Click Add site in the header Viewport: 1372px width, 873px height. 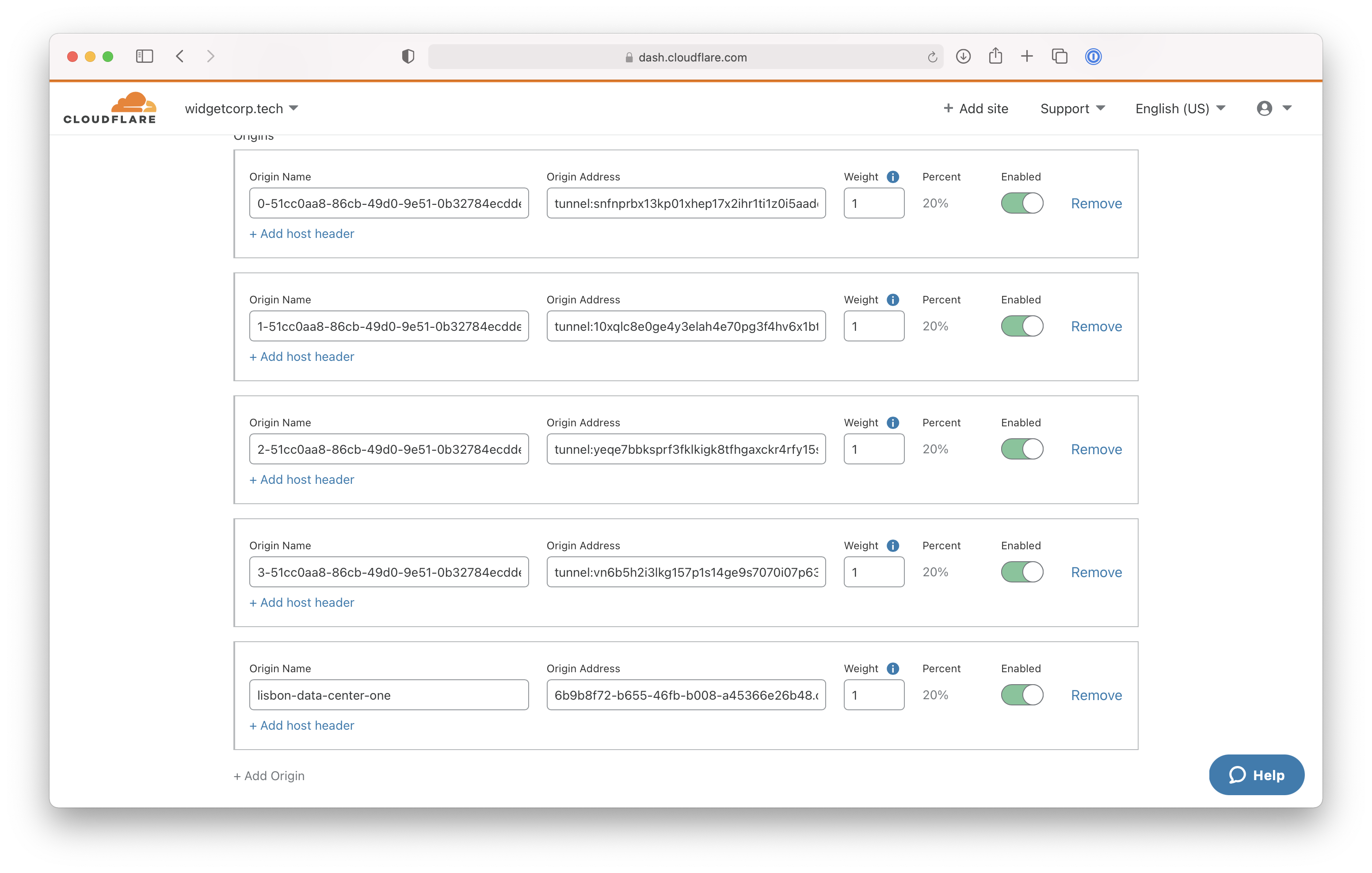pyautogui.click(x=976, y=108)
